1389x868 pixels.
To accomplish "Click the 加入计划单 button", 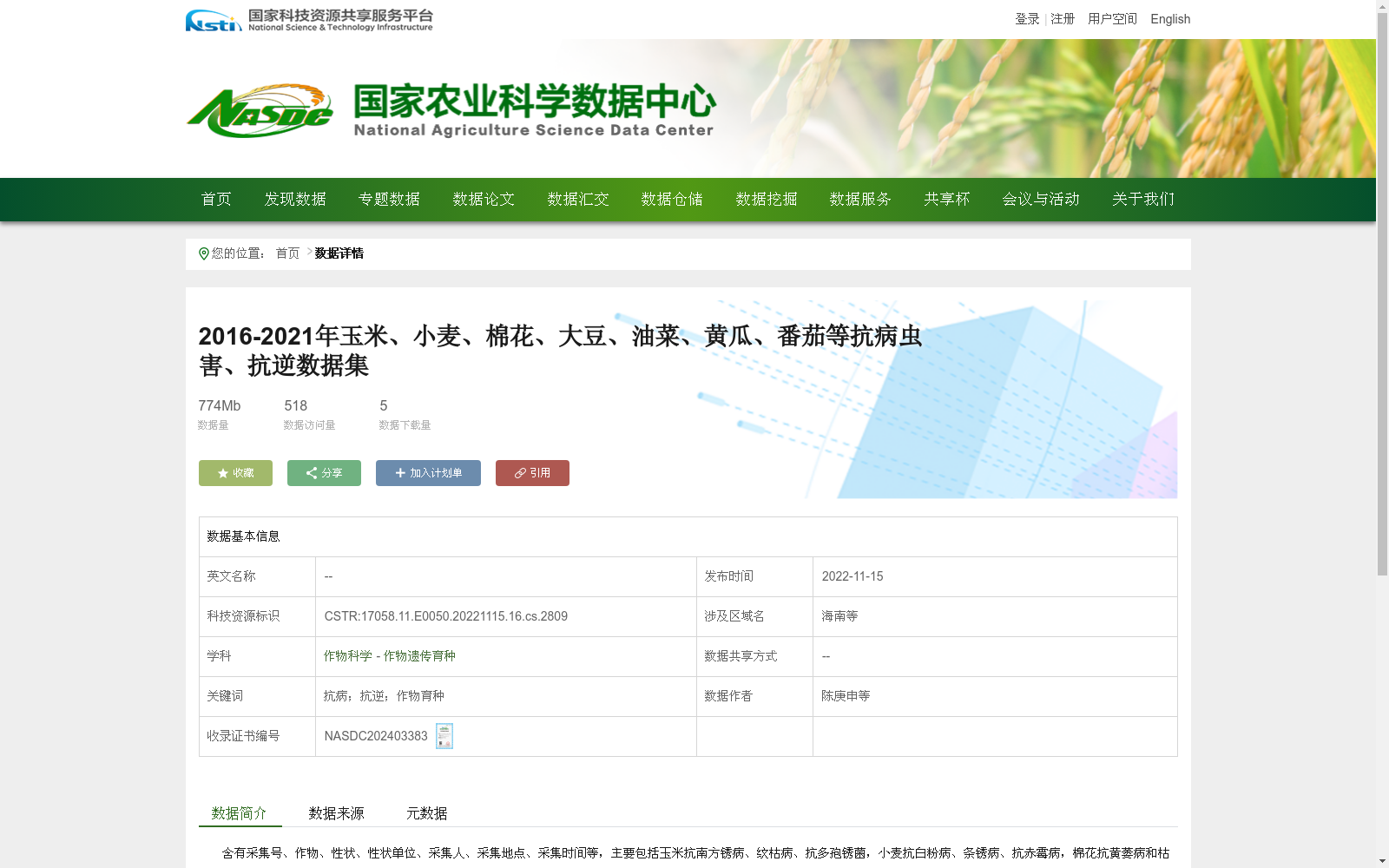I will coord(428,473).
